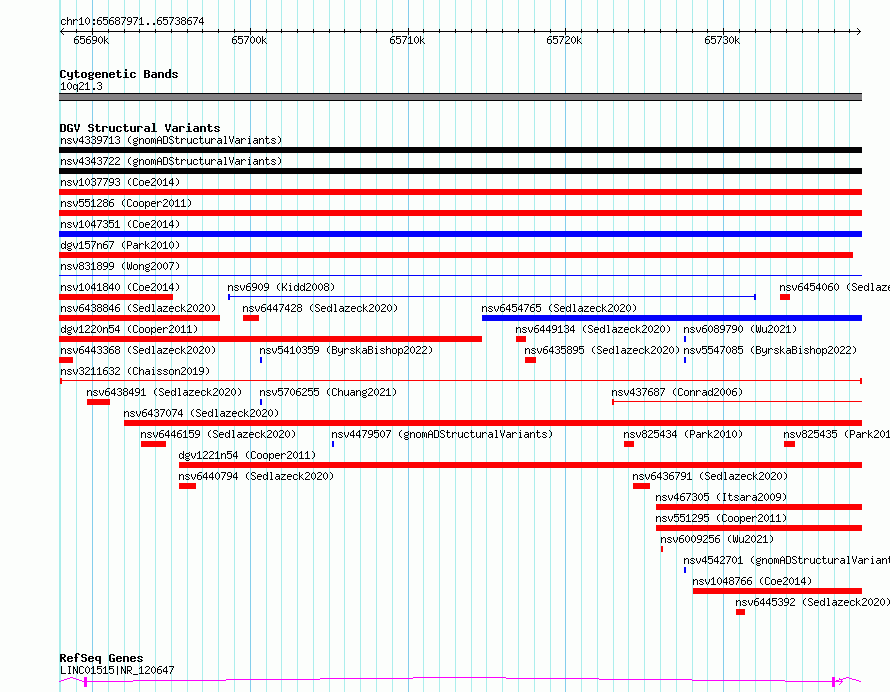Click nsv6438846 (Sedlazeck2020) label

click(x=138, y=308)
